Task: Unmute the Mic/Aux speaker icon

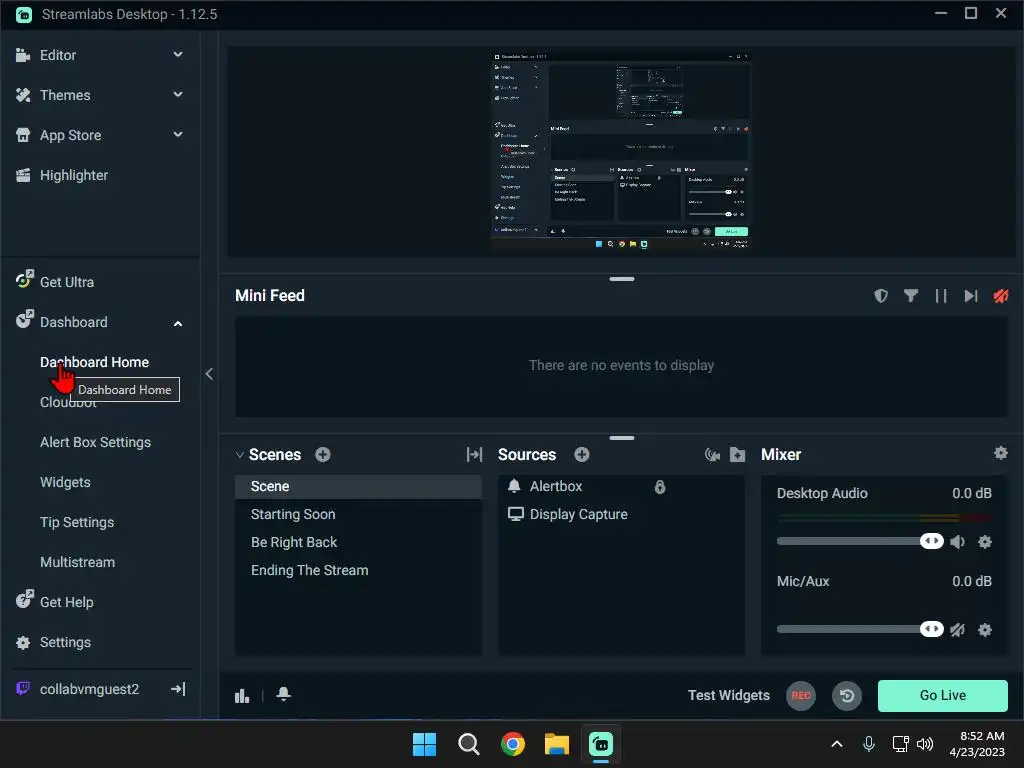Action: [957, 630]
